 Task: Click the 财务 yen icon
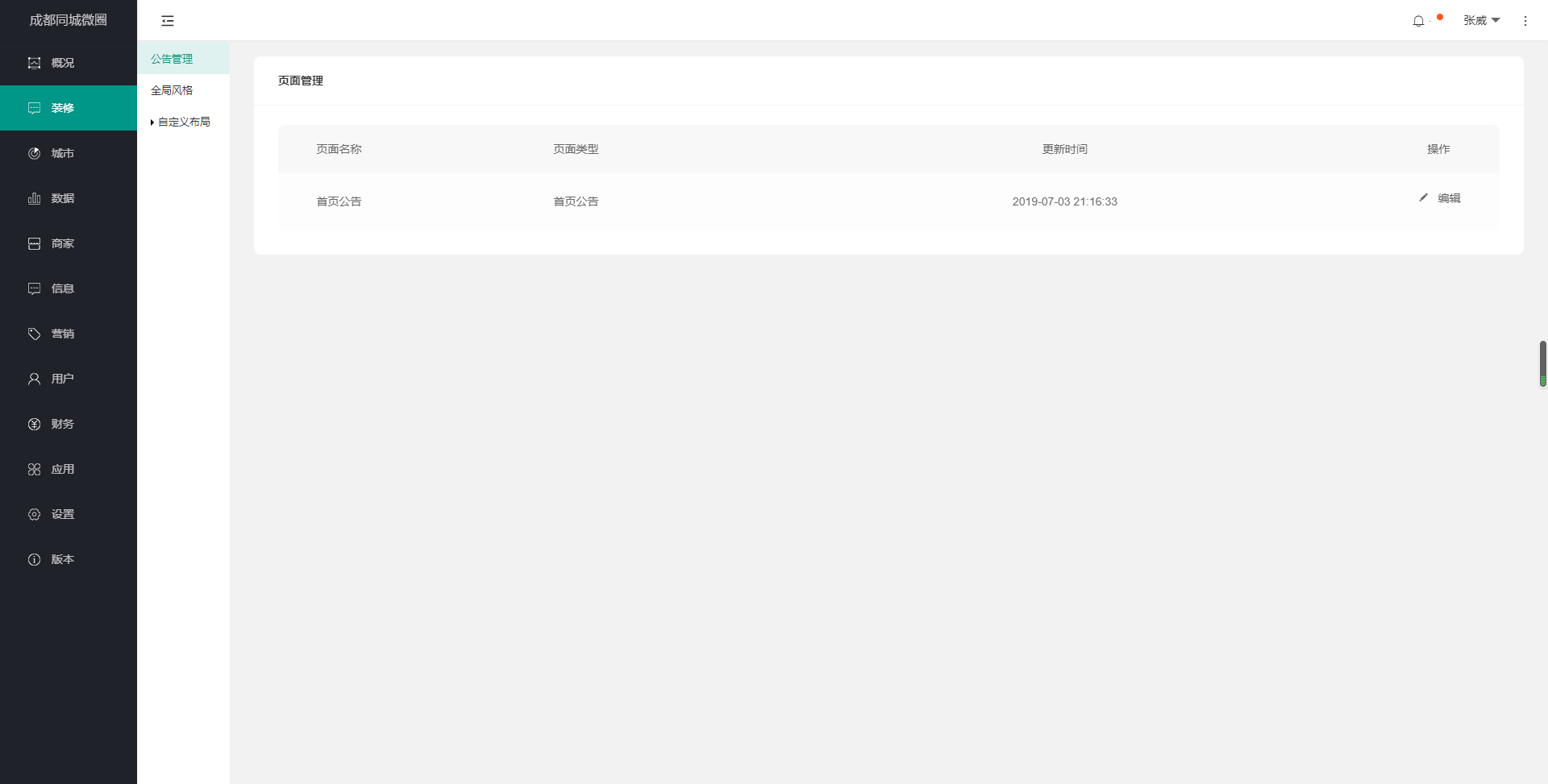pos(34,424)
